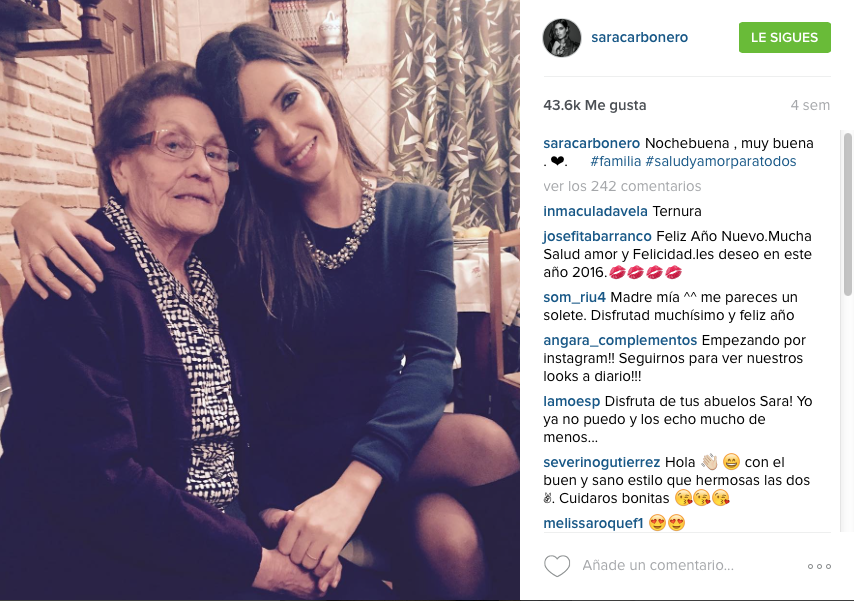Image resolution: width=854 pixels, height=601 pixels.
Task: Click the 43.6k Me gusta count
Action: point(594,105)
